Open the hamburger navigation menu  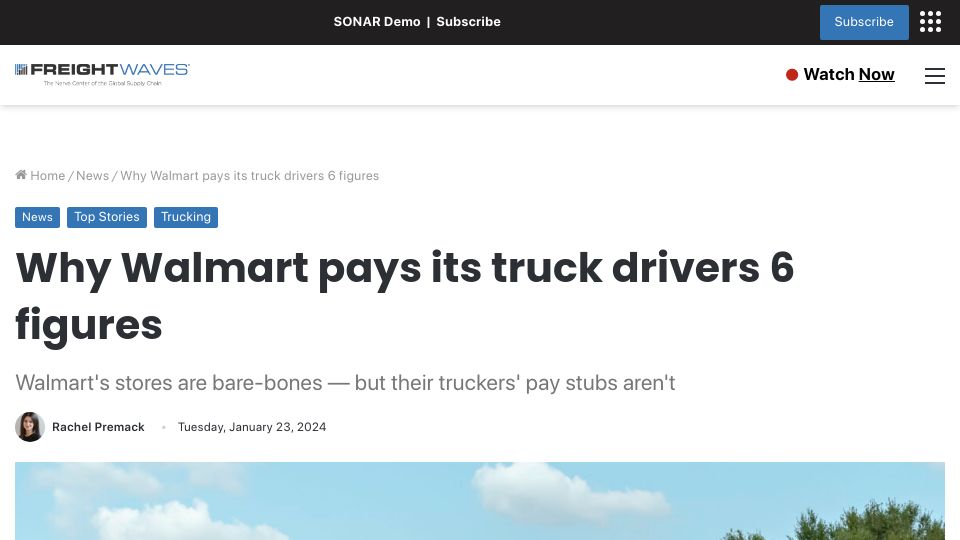coord(934,75)
